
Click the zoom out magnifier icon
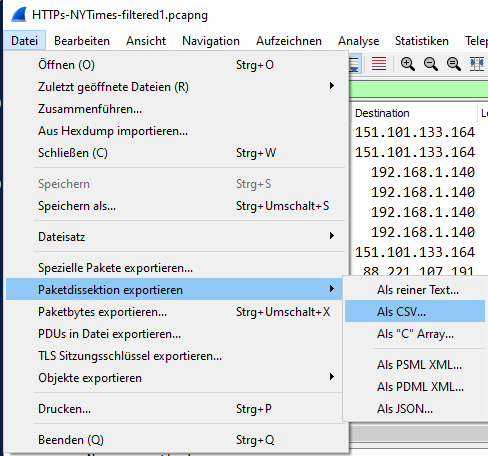431,64
